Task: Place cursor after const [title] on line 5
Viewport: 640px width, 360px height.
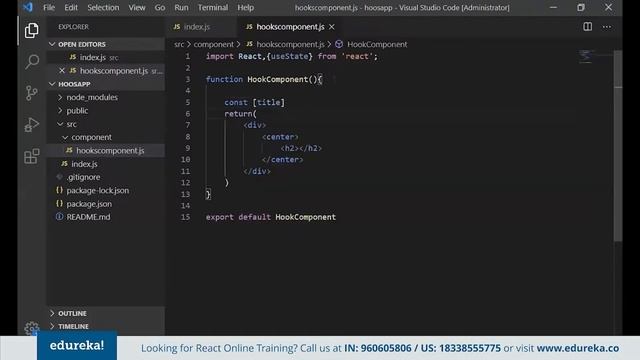Action: pos(285,102)
